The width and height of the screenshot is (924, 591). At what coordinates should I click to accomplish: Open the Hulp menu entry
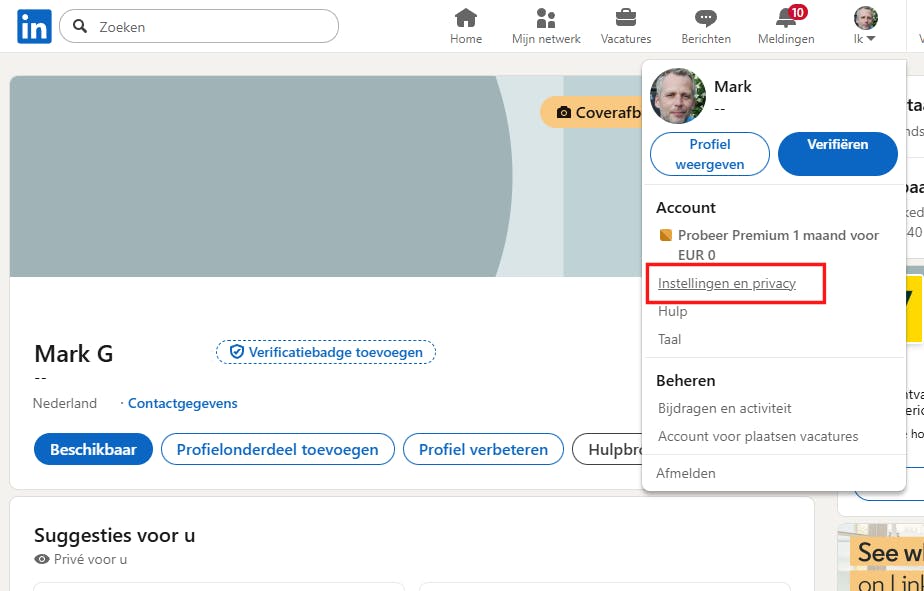click(x=672, y=311)
